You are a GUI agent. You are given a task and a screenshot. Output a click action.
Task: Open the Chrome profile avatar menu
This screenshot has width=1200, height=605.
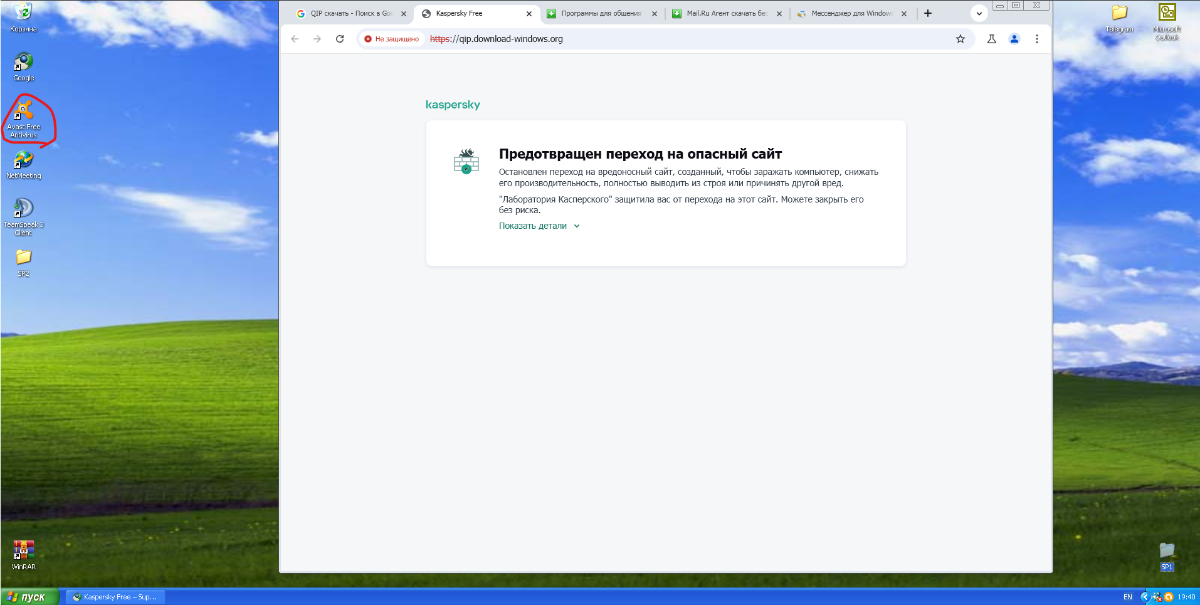click(x=1014, y=39)
